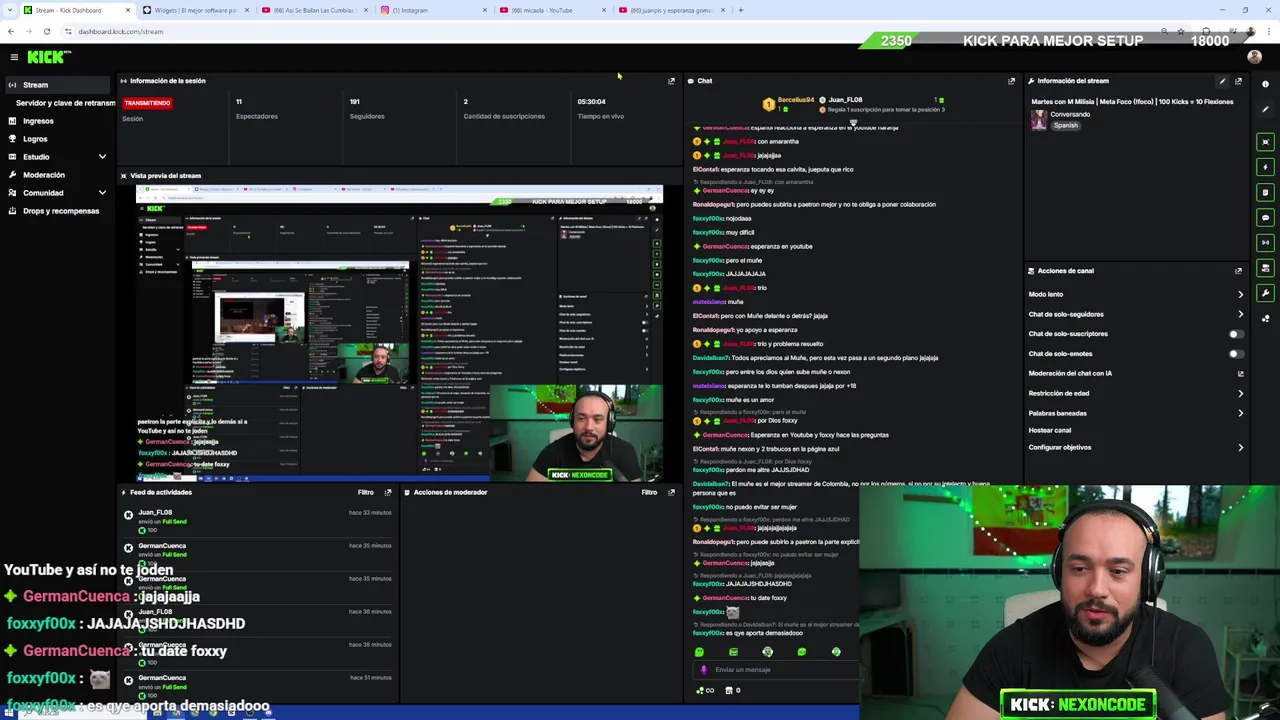
Task: Click the info icon in right toolbar
Action: point(1266,85)
